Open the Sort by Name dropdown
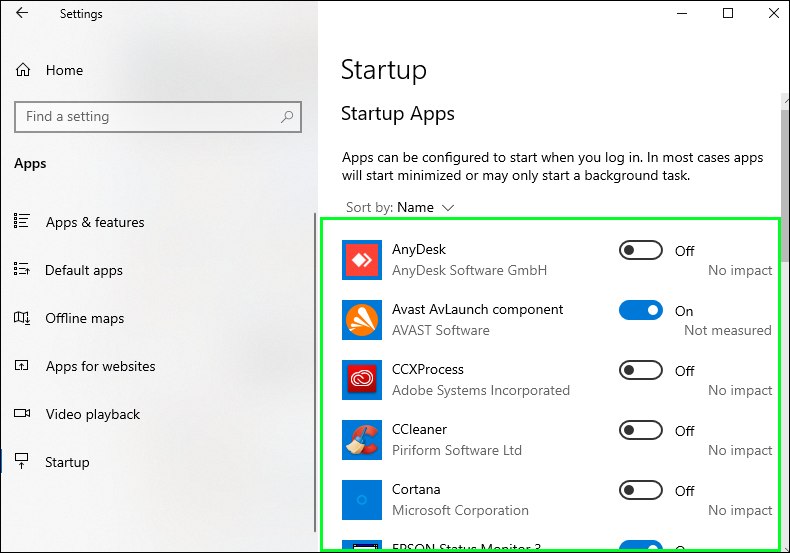Screen dimensions: 790x553 pyautogui.click(x=400, y=208)
